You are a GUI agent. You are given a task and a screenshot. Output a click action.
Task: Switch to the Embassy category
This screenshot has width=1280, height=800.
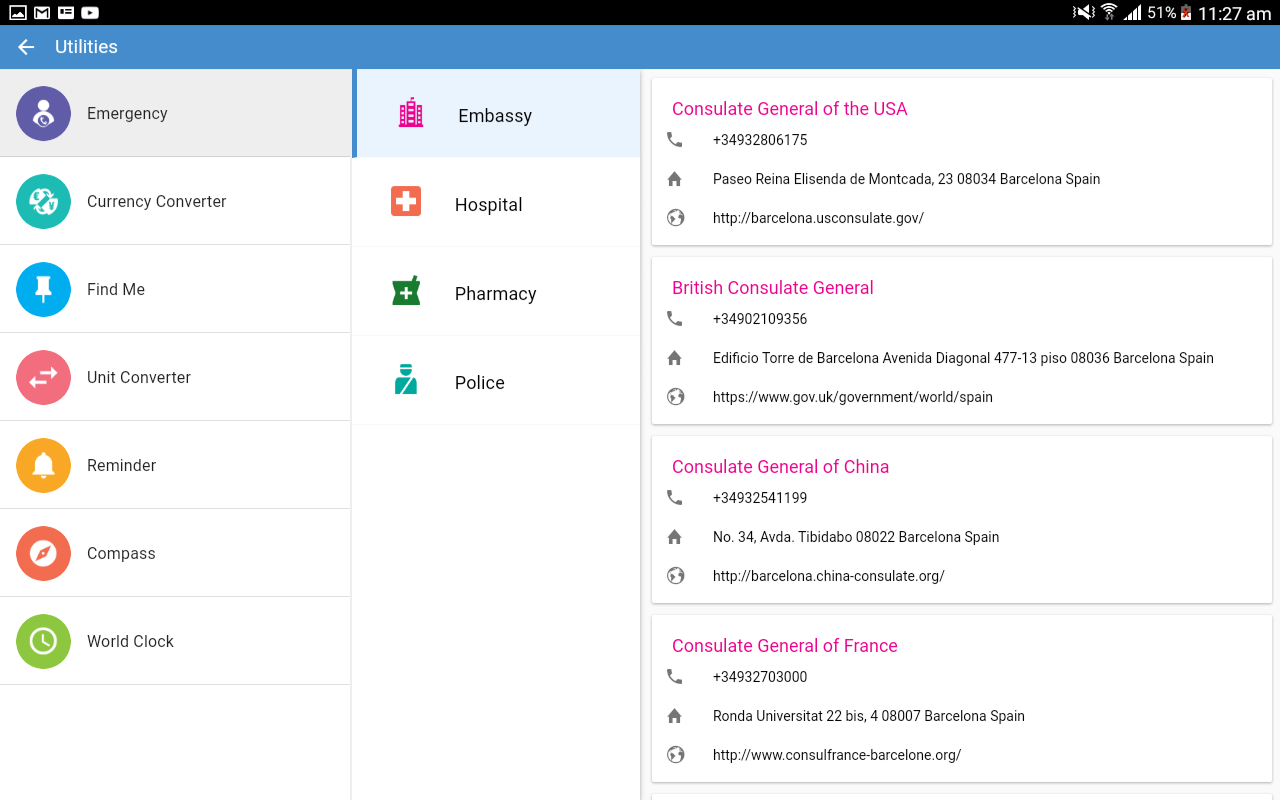(x=496, y=114)
